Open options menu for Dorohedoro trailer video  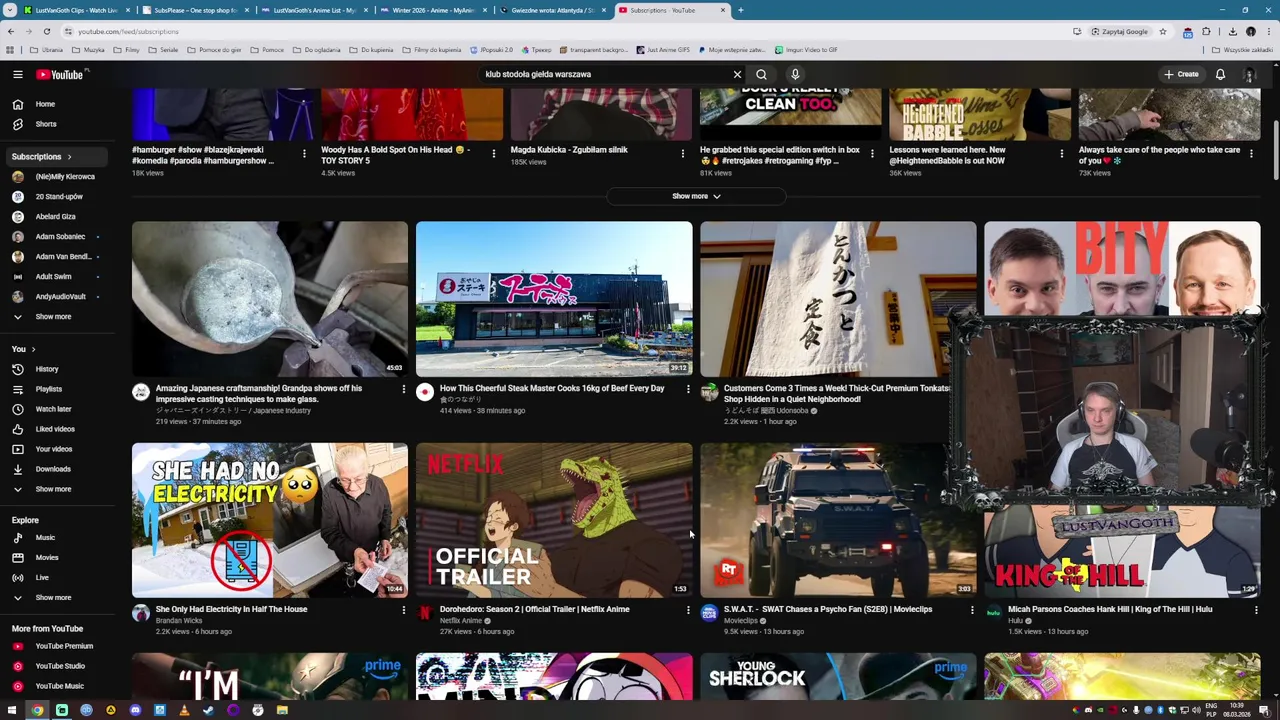688,610
